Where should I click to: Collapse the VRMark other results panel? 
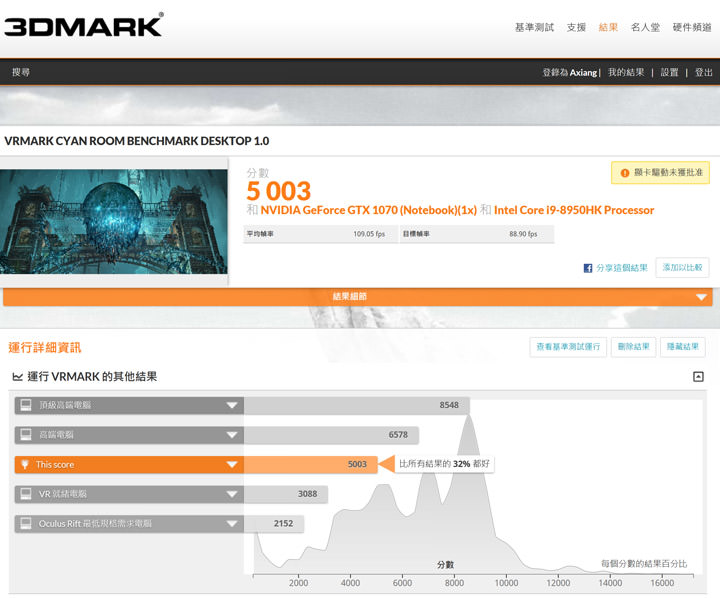[x=698, y=377]
